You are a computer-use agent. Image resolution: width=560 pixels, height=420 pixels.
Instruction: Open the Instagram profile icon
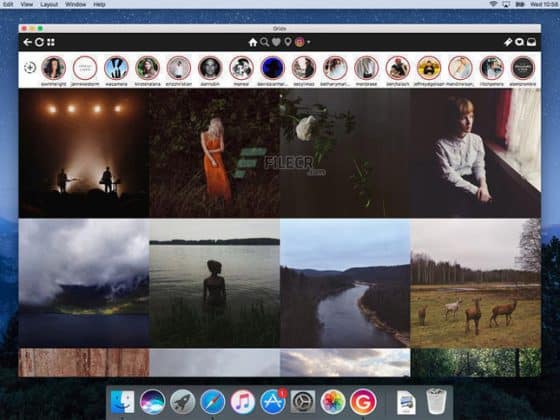click(x=300, y=42)
